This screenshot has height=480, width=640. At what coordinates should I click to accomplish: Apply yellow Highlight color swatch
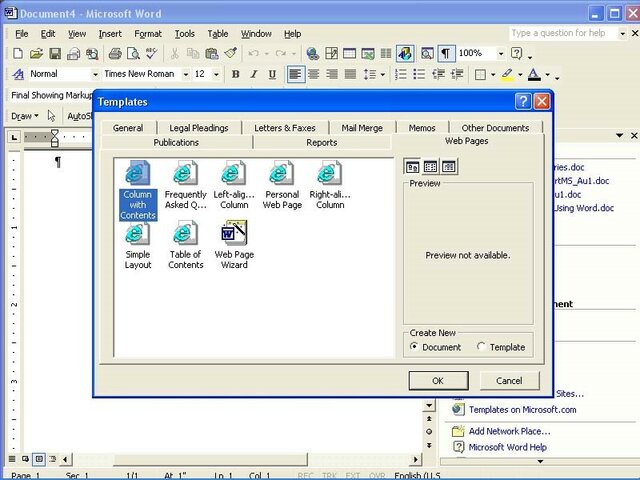507,74
